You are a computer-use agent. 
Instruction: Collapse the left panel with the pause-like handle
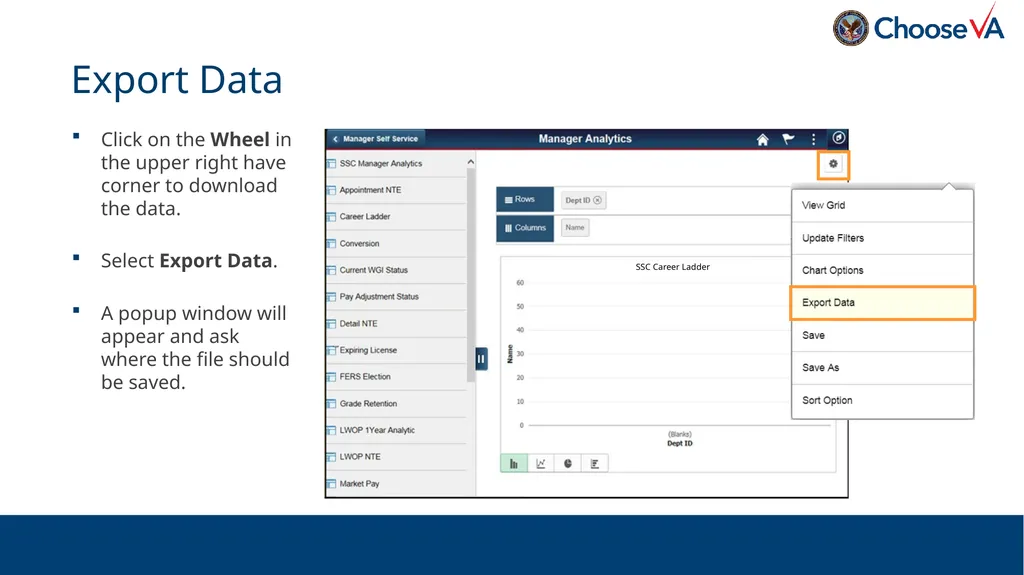click(481, 359)
